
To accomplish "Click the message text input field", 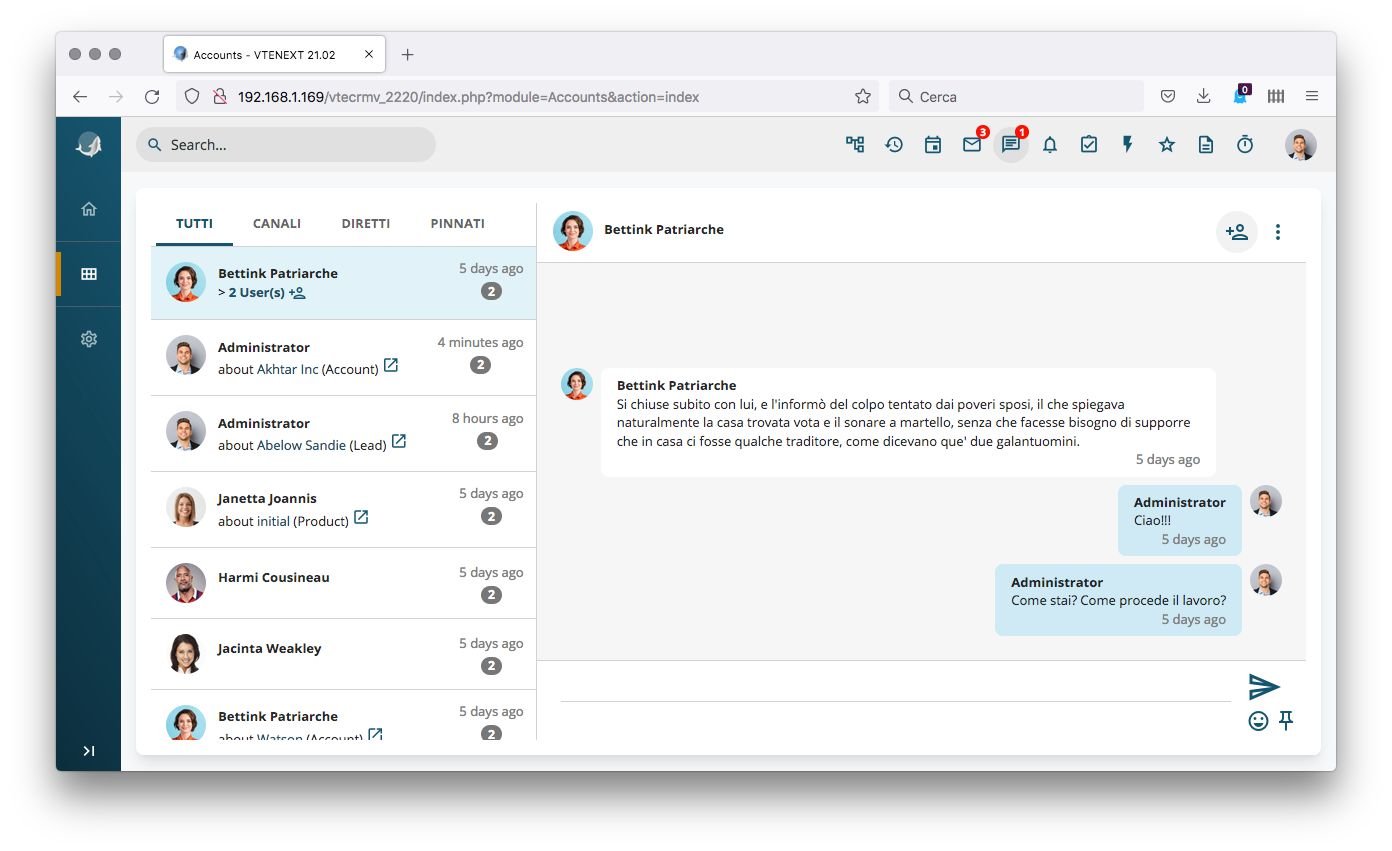I will [894, 688].
